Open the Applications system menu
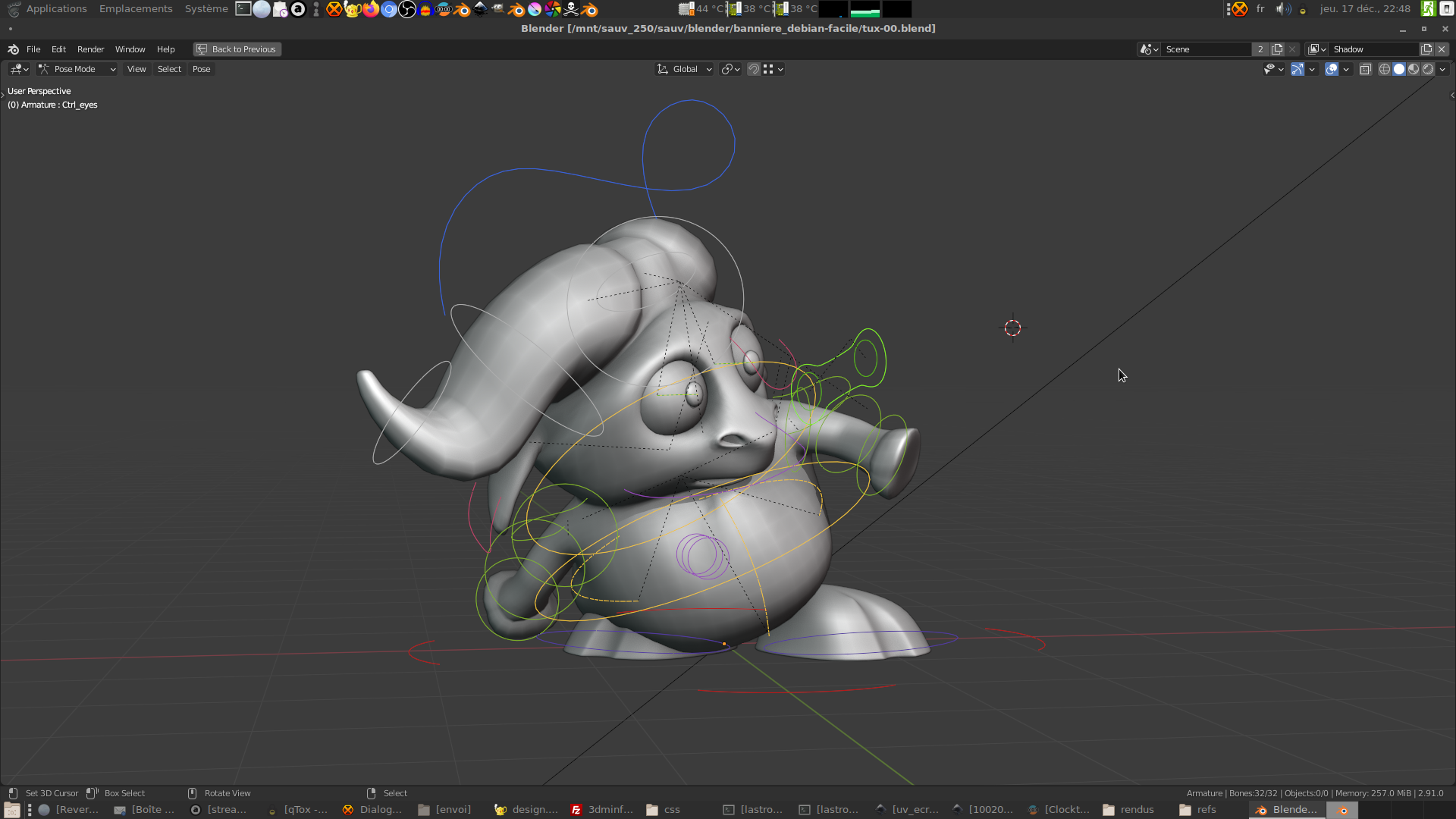1456x819 pixels. point(56,9)
